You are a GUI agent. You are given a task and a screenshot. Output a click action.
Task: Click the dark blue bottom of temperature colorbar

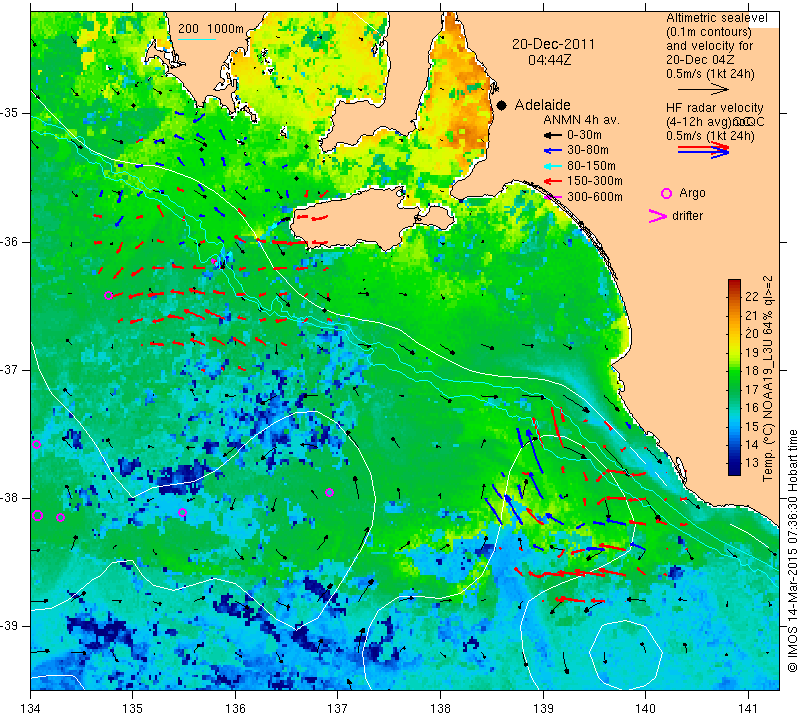734,470
